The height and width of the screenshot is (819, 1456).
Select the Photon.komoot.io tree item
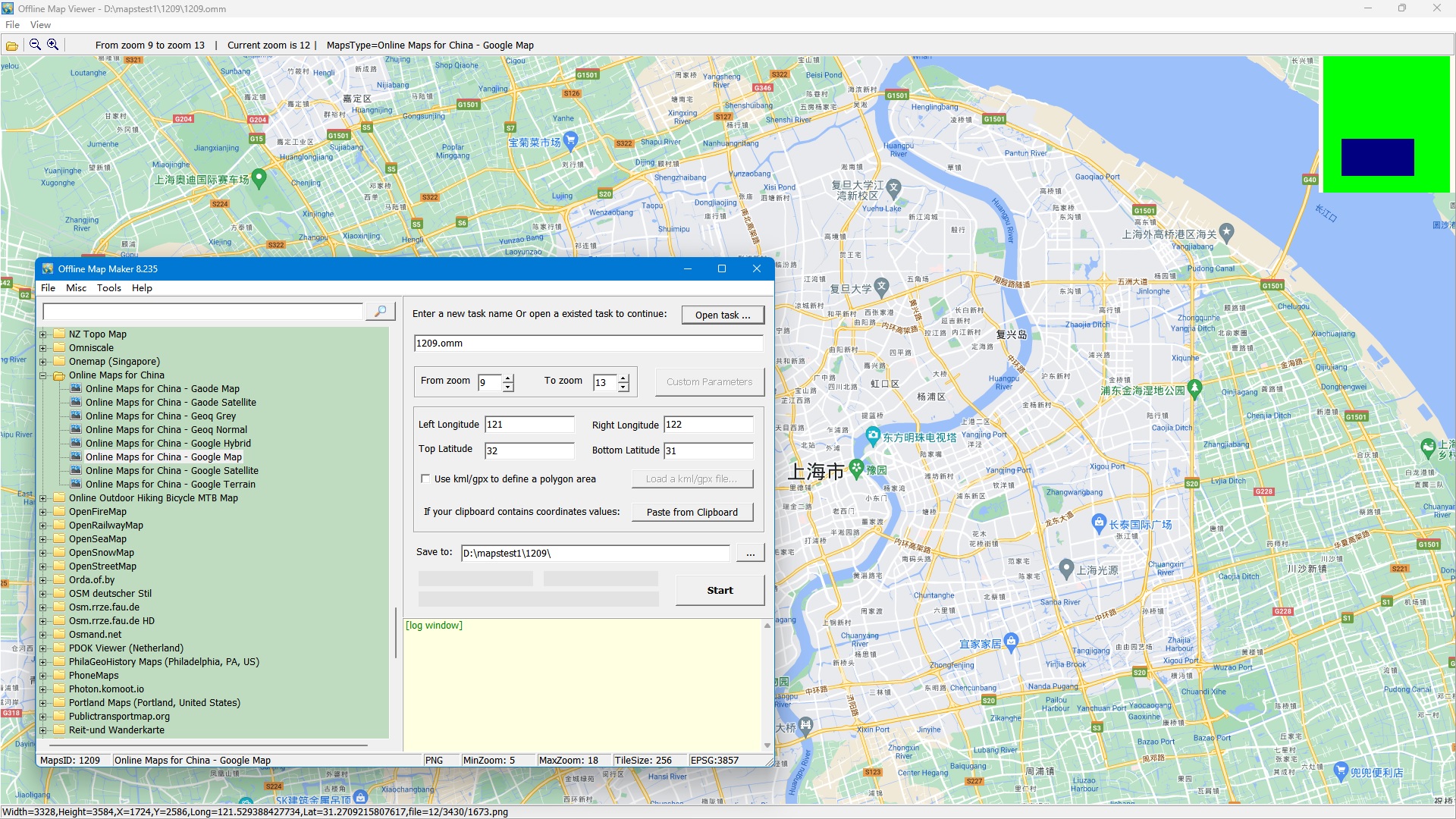106,689
